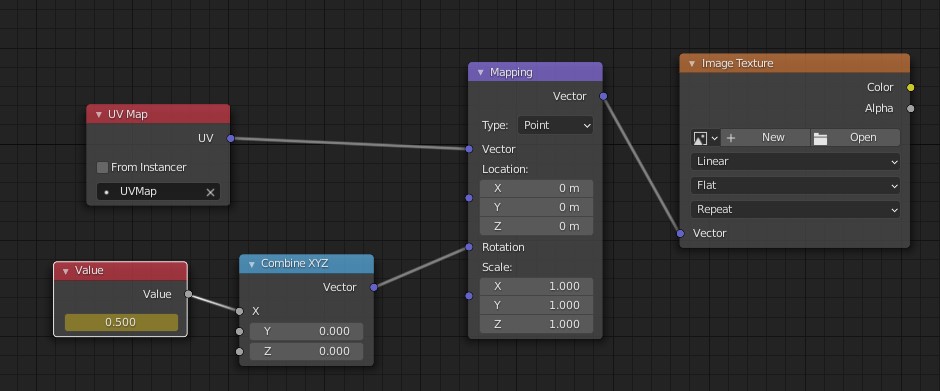Click Image Texture Color output socket
940x391 pixels.
coord(911,88)
